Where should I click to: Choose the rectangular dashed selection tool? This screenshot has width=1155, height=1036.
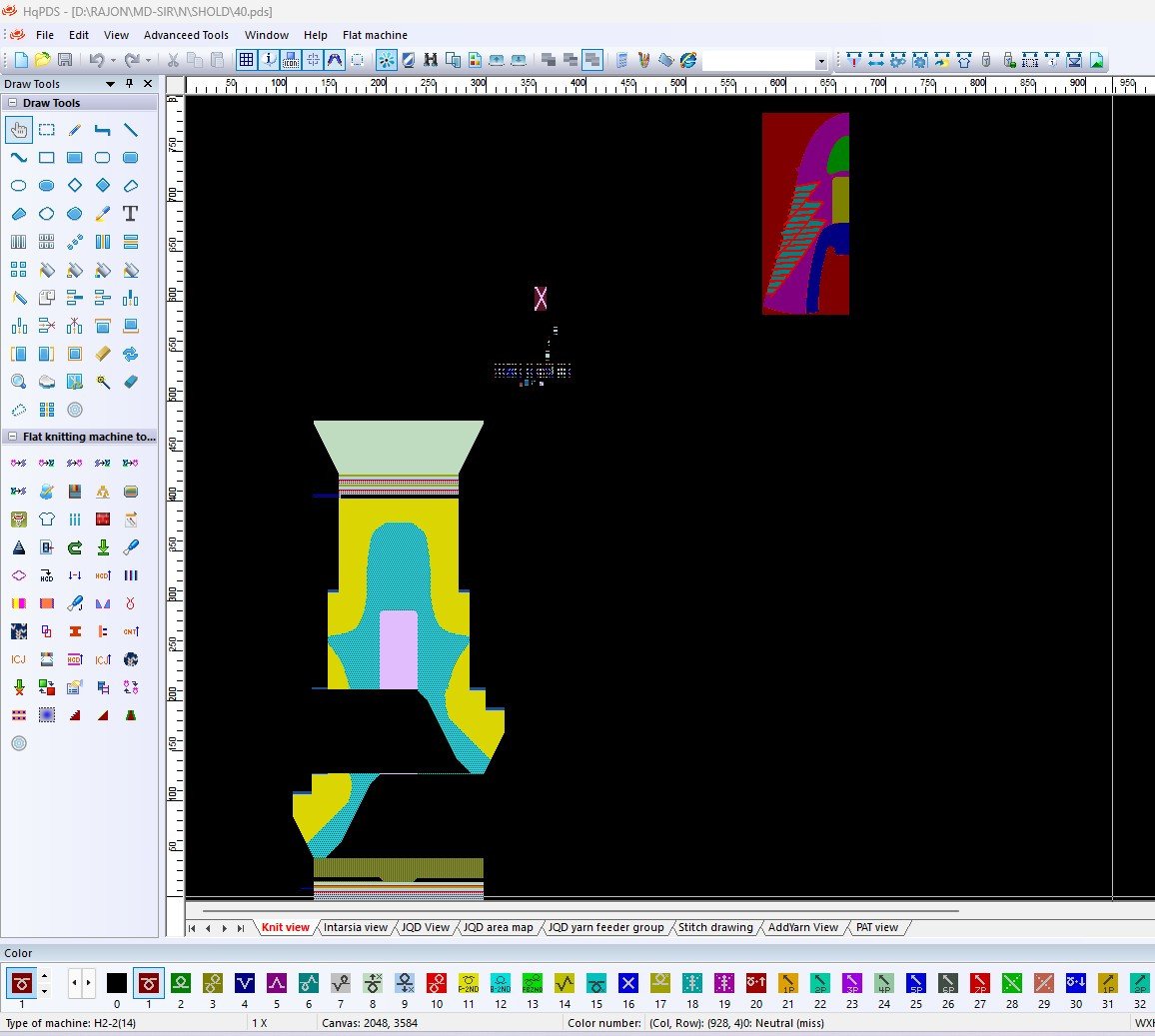[x=47, y=130]
